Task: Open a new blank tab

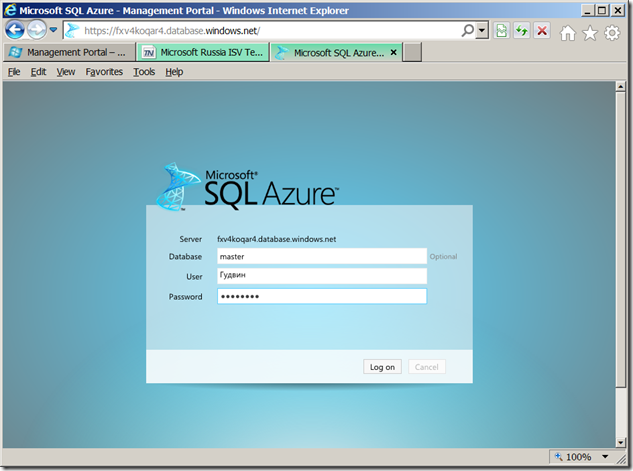Action: pos(413,52)
